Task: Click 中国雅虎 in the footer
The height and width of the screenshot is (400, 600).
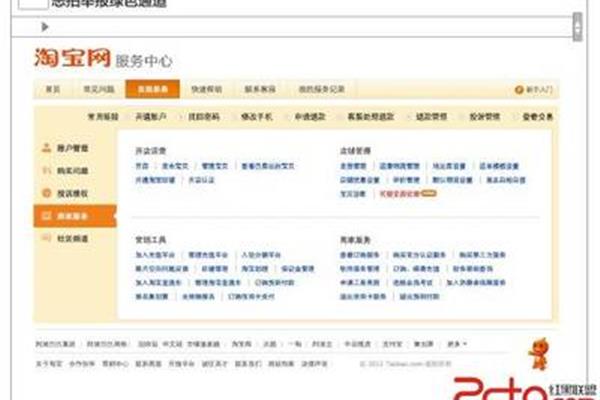Action: 357,344
